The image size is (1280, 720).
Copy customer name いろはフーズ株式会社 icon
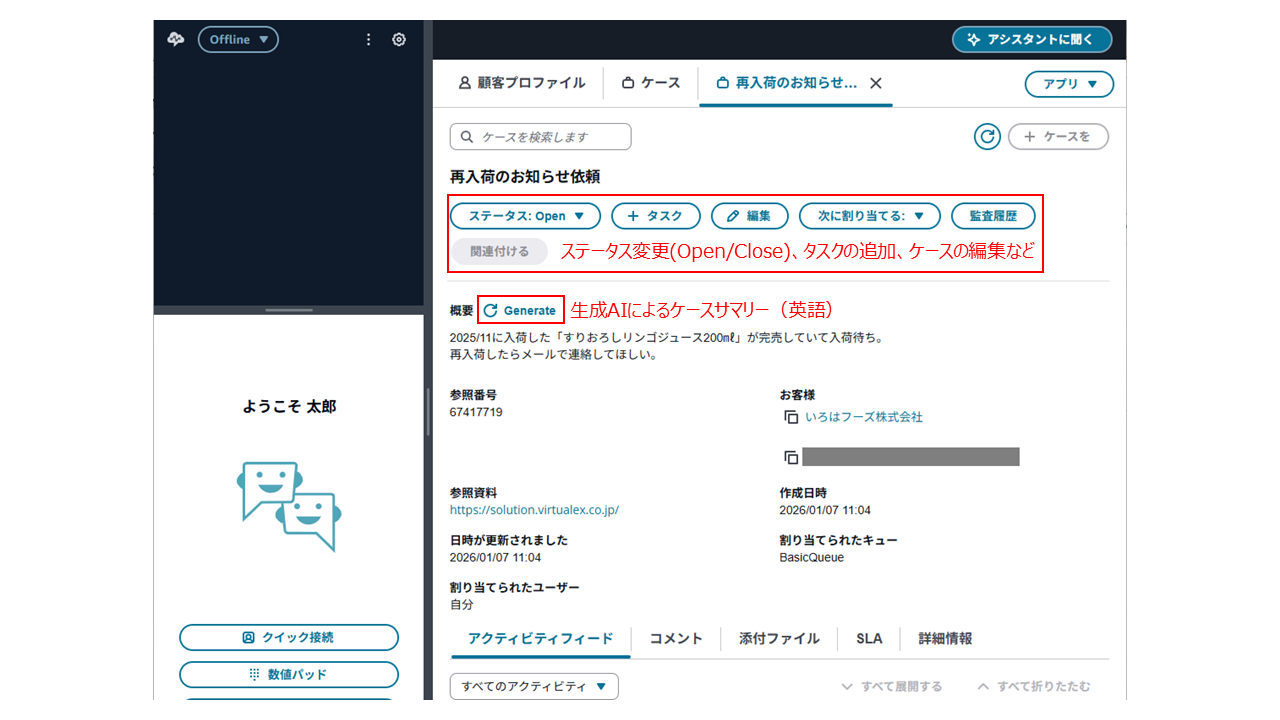point(791,417)
